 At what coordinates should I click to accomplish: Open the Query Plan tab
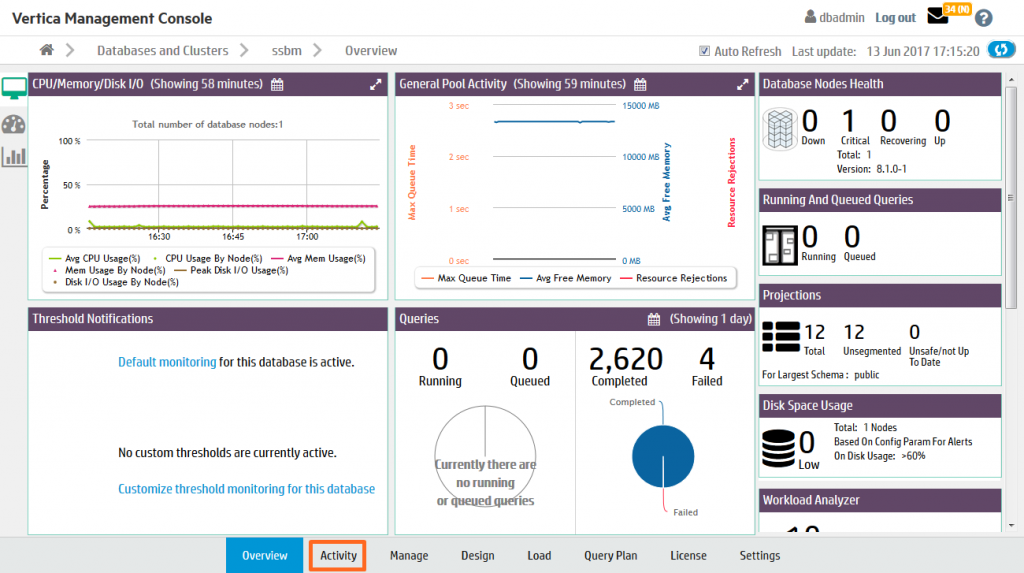tap(611, 555)
